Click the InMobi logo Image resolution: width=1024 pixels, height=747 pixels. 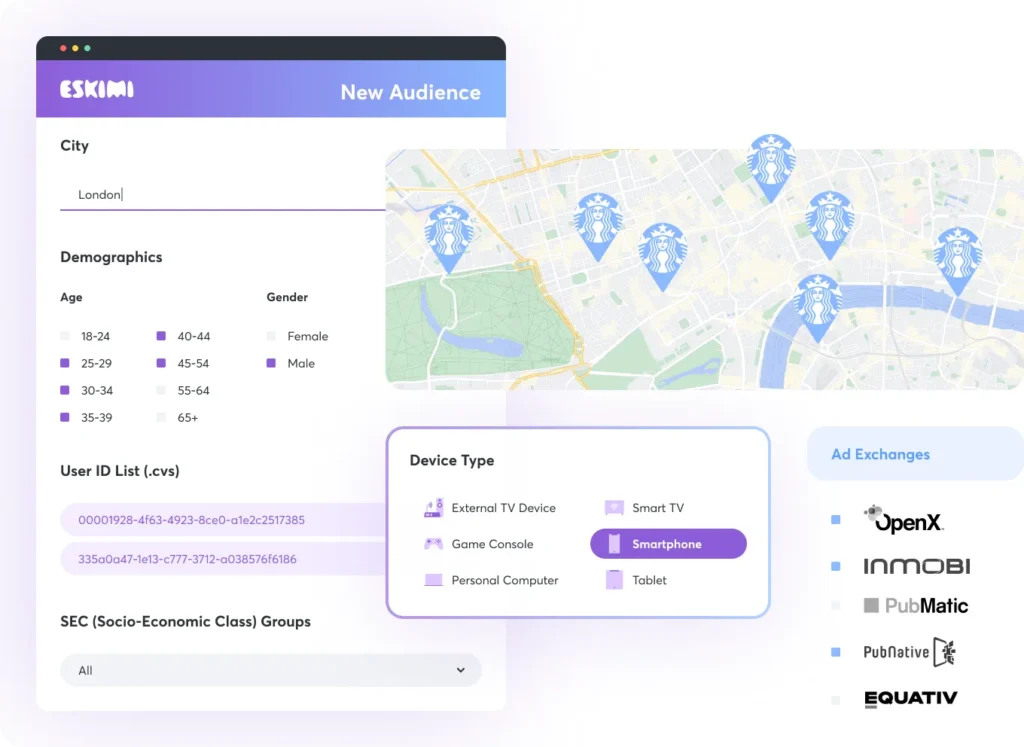(x=917, y=565)
